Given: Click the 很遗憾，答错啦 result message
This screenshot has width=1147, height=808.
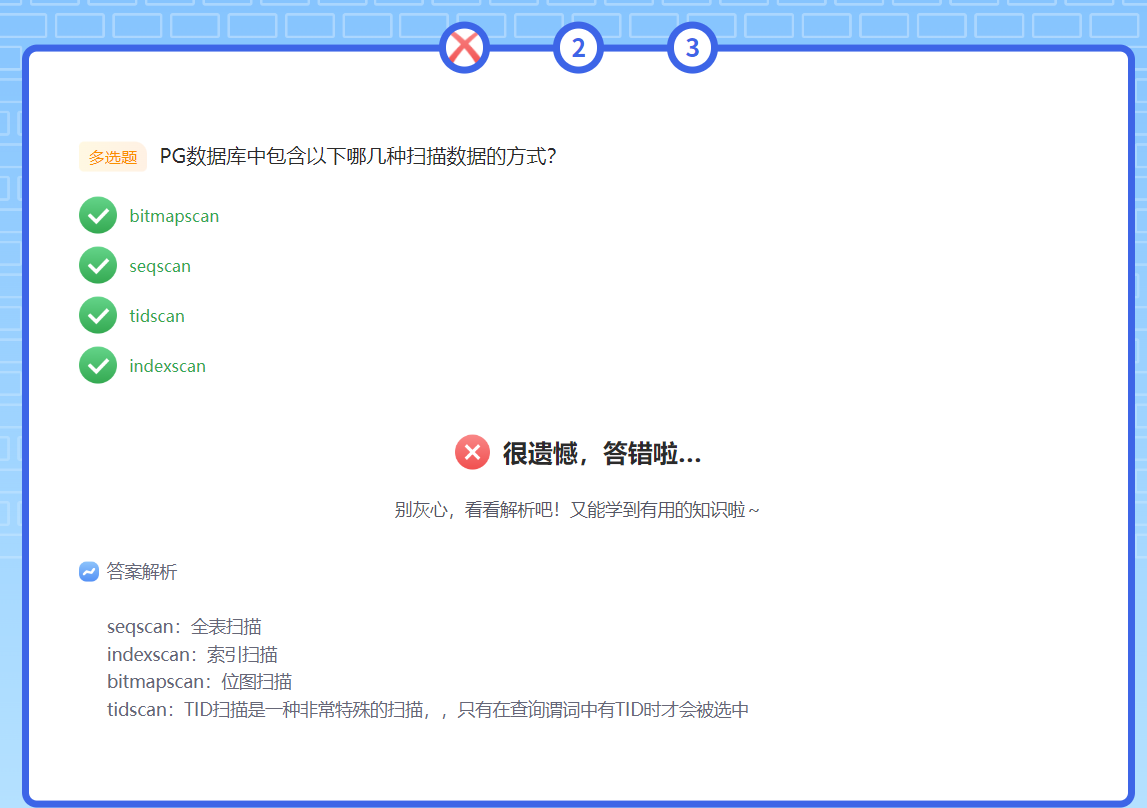Looking at the screenshot, I should coord(600,453).
